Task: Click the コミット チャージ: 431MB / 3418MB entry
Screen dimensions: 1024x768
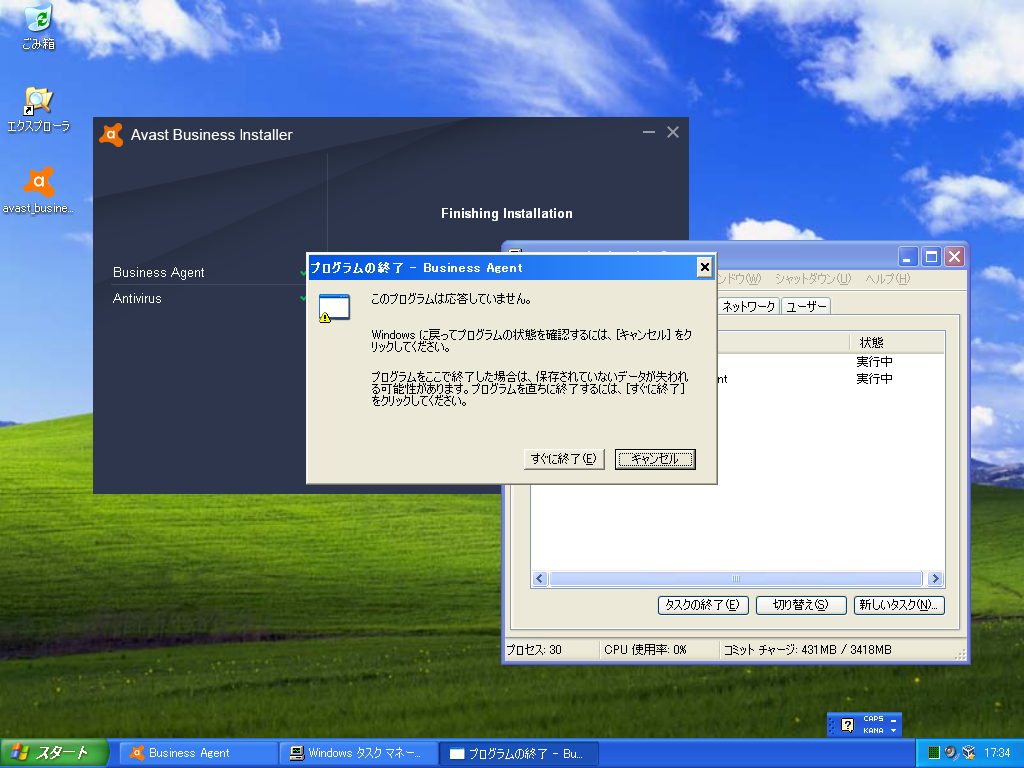Action: point(807,650)
